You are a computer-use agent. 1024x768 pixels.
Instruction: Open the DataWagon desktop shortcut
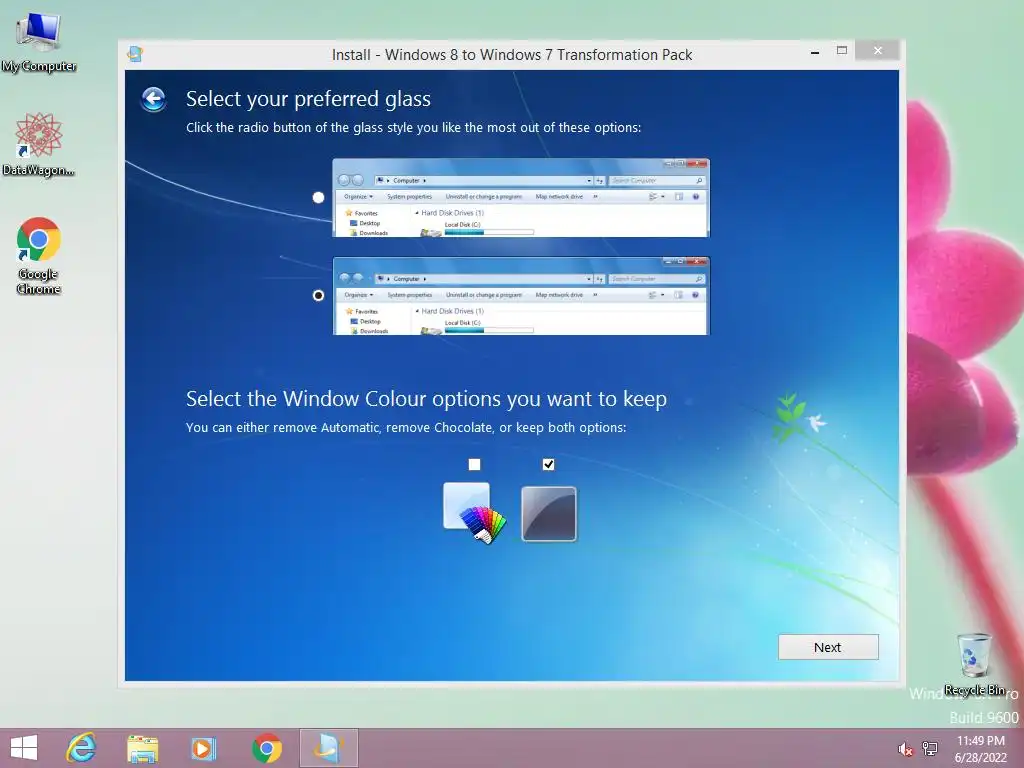39,145
